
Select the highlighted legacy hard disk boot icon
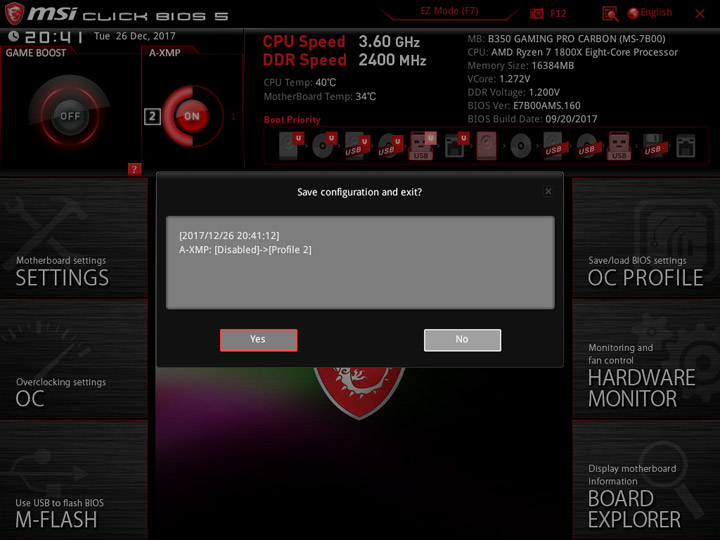pyautogui.click(x=486, y=146)
